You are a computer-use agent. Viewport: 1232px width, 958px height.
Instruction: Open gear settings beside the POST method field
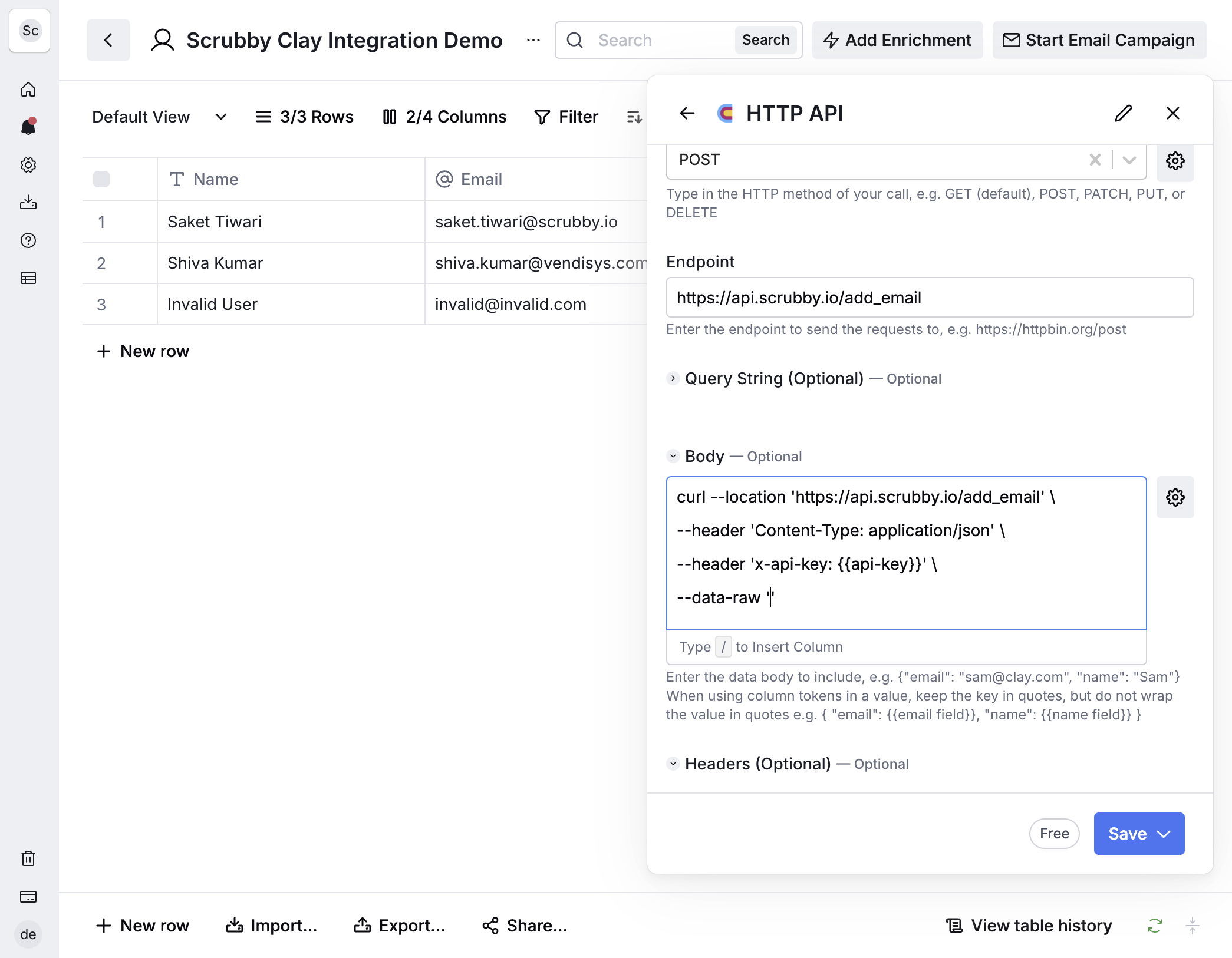(x=1175, y=161)
